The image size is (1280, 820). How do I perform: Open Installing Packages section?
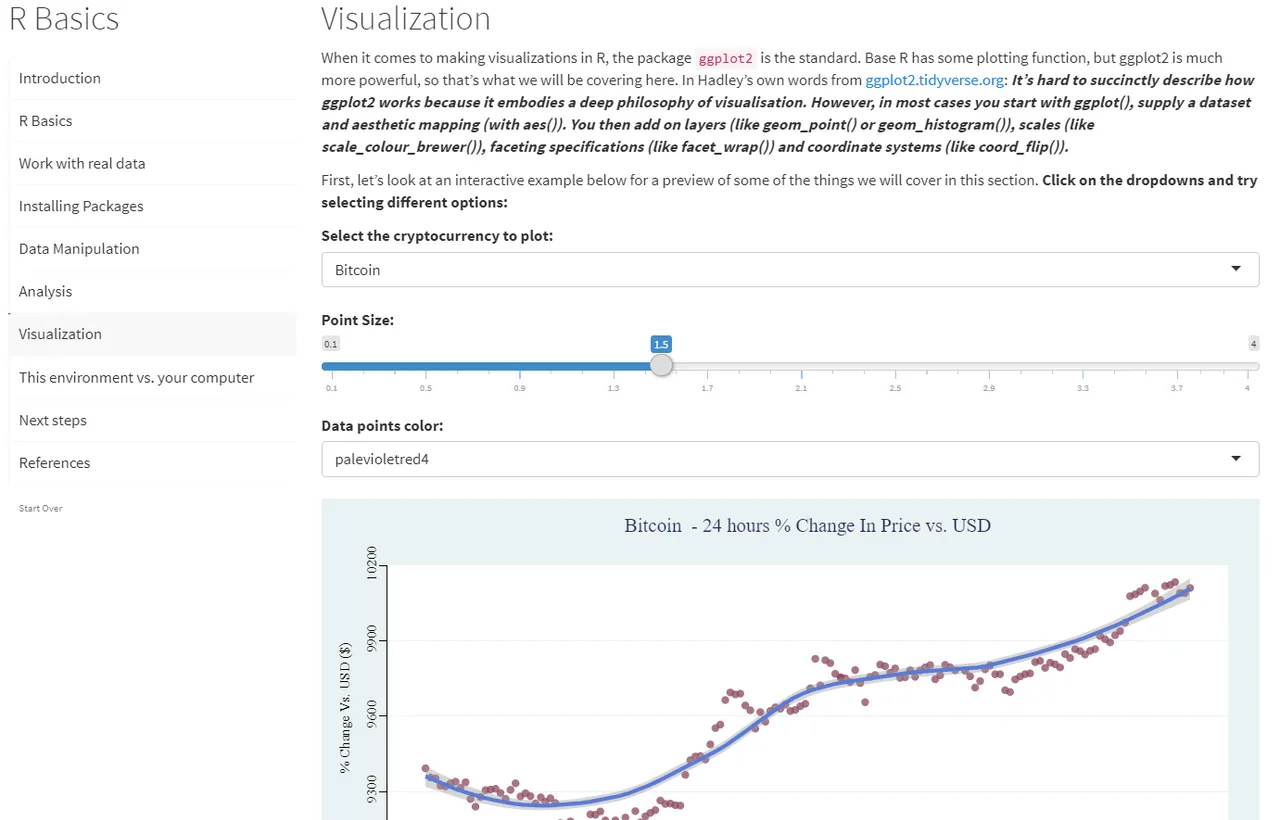(x=152, y=206)
